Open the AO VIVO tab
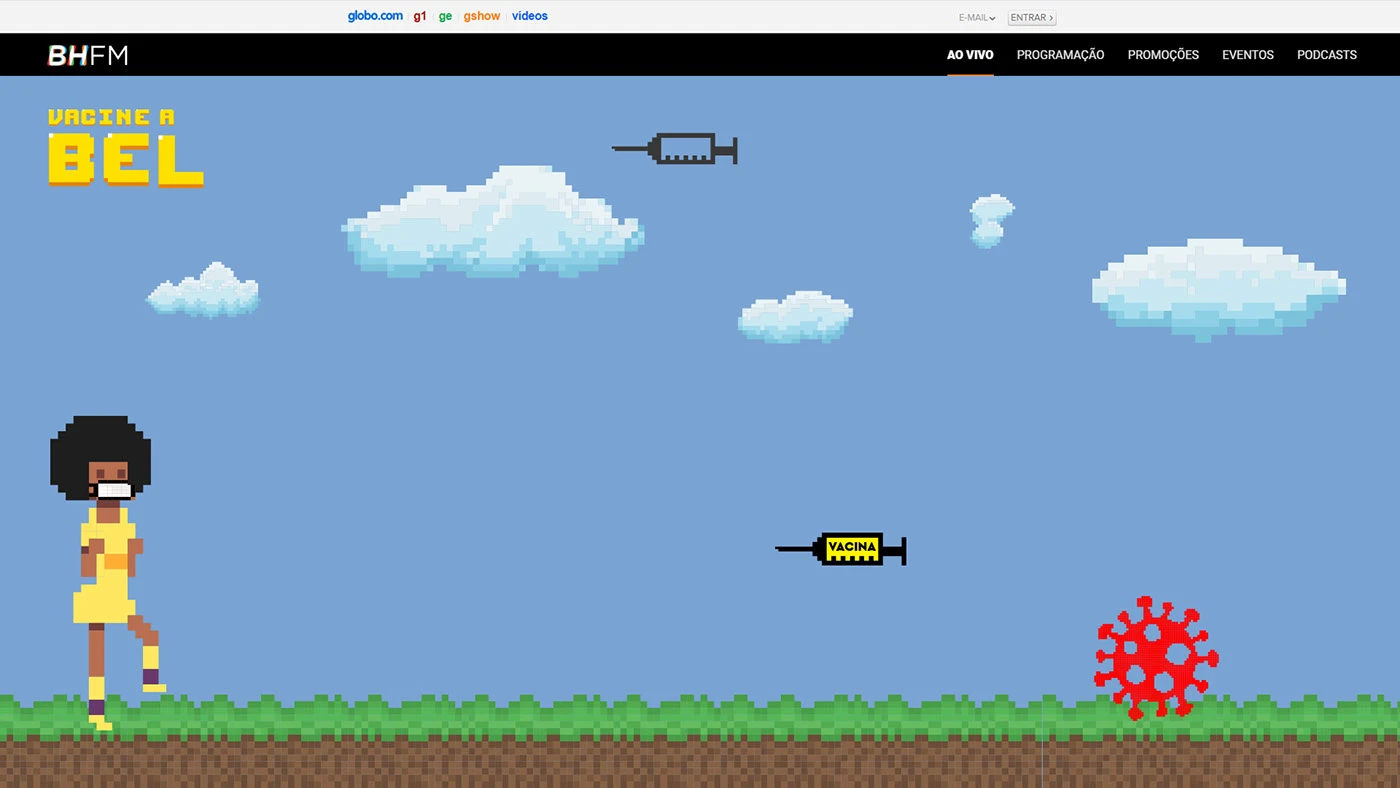The width and height of the screenshot is (1400, 788). (970, 55)
